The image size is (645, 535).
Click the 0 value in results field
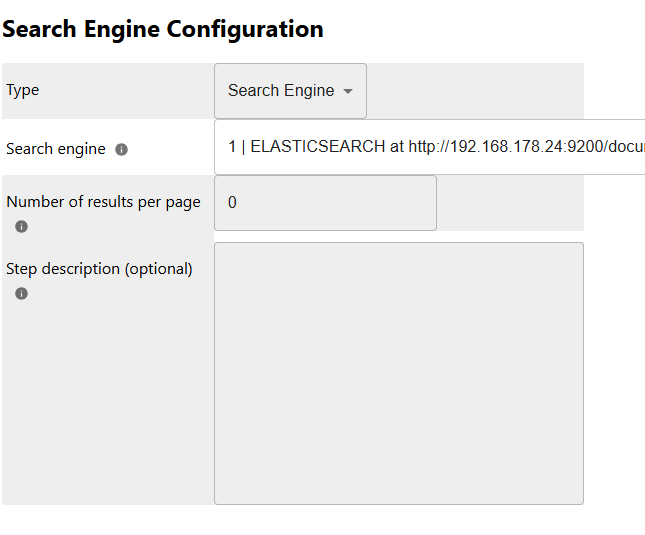click(x=232, y=203)
